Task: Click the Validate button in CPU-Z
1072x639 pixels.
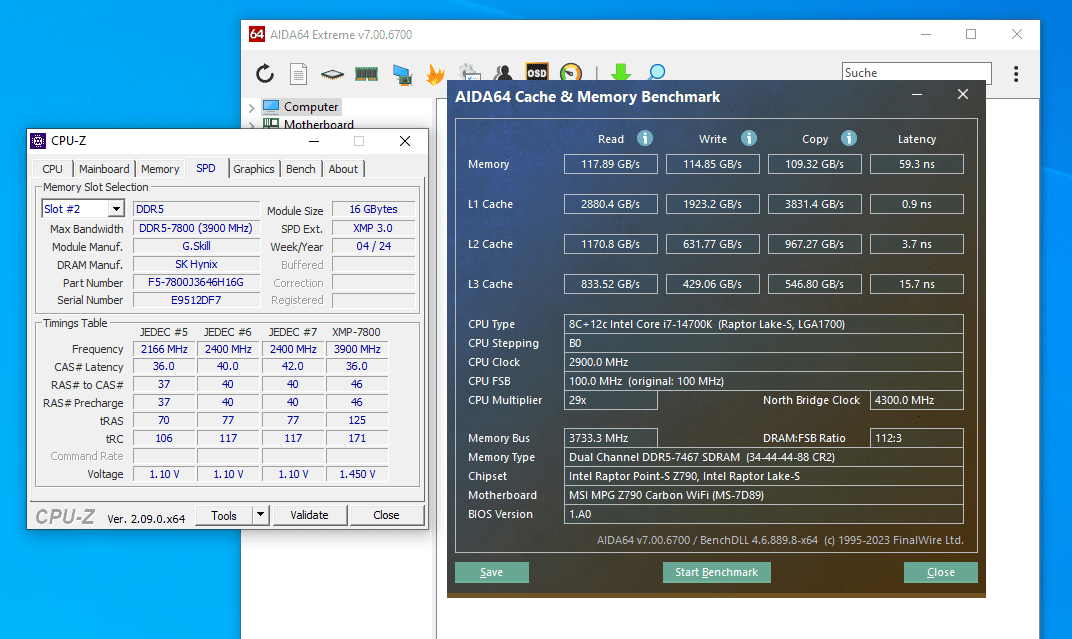Action: [309, 515]
